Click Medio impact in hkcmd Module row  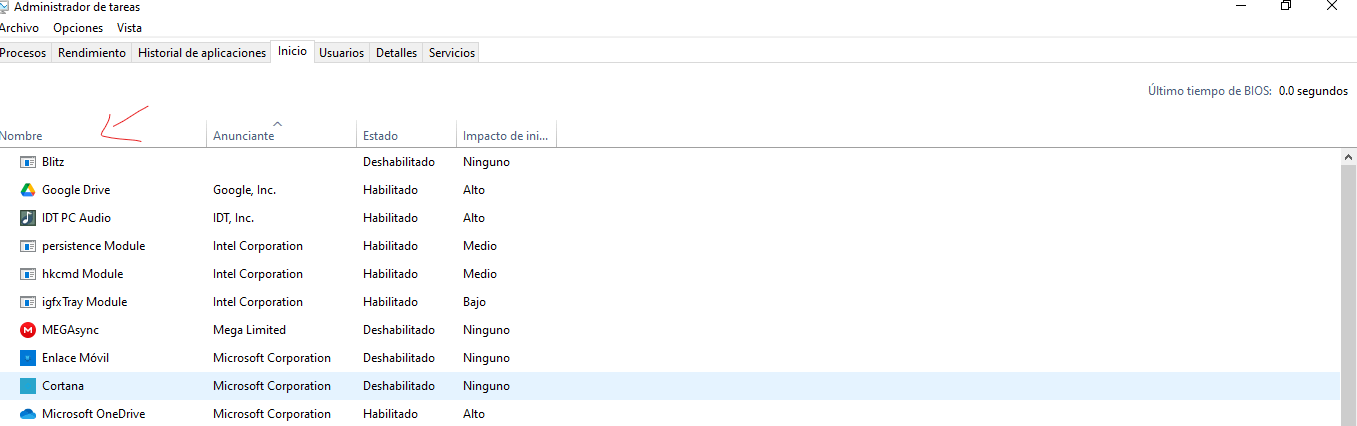[x=480, y=274]
